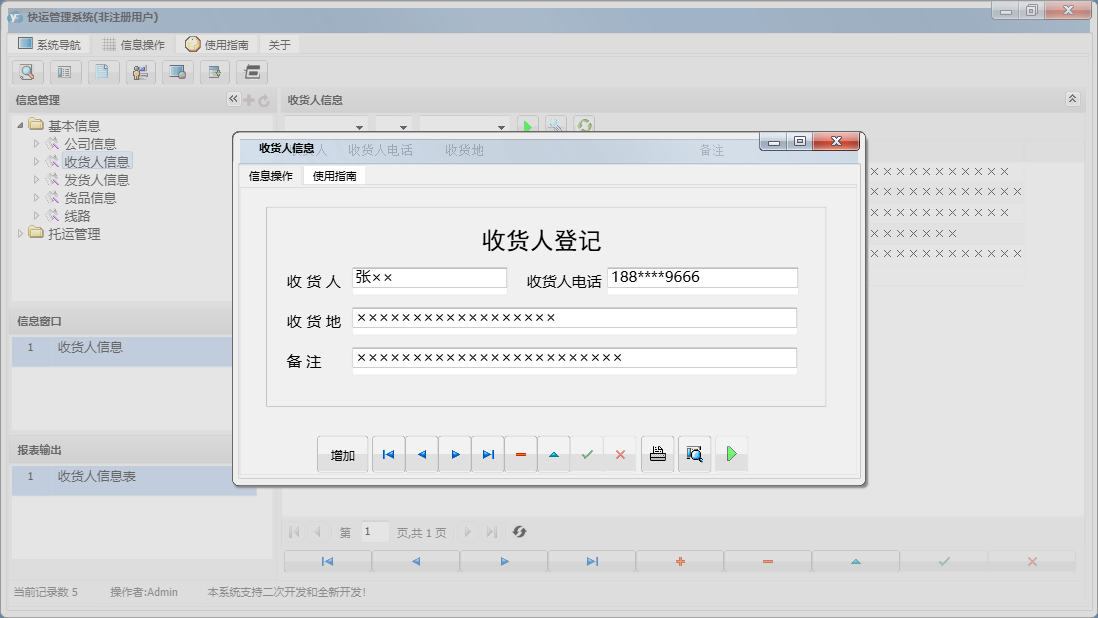Viewport: 1098px width, 618px height.
Task: Click the magnifier search icon in main toolbar
Action: tap(27, 72)
